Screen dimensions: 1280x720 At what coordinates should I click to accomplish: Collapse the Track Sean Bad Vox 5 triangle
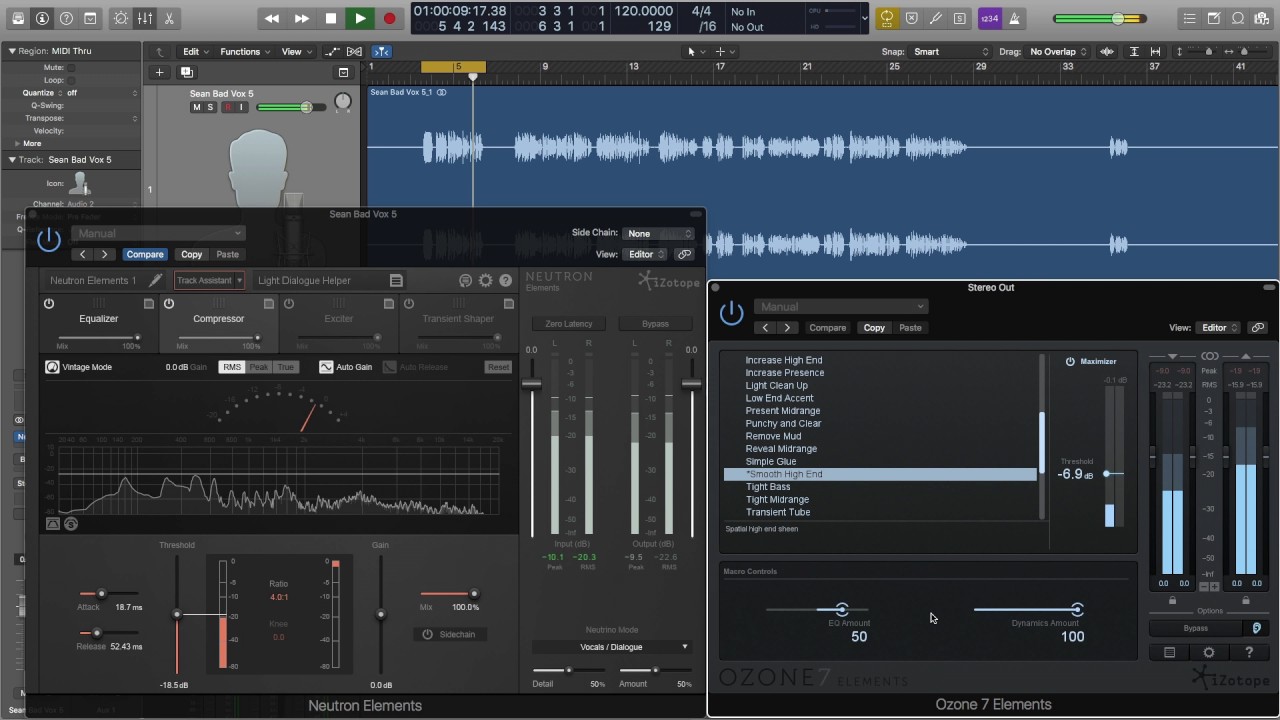pyautogui.click(x=12, y=159)
